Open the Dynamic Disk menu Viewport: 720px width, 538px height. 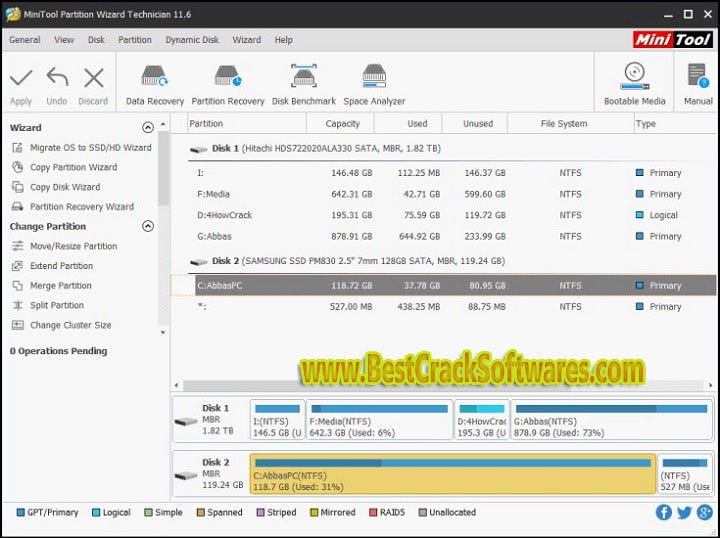(192, 40)
